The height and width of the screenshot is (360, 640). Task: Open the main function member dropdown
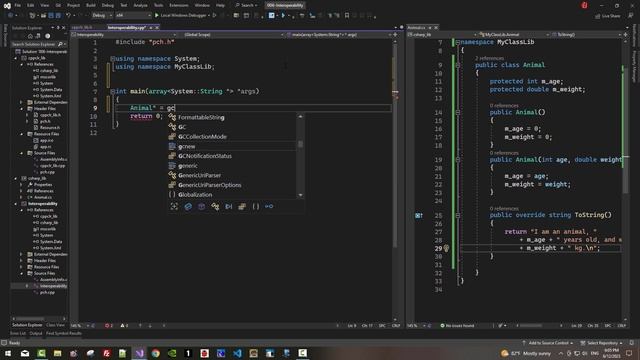pyautogui.click(x=339, y=35)
